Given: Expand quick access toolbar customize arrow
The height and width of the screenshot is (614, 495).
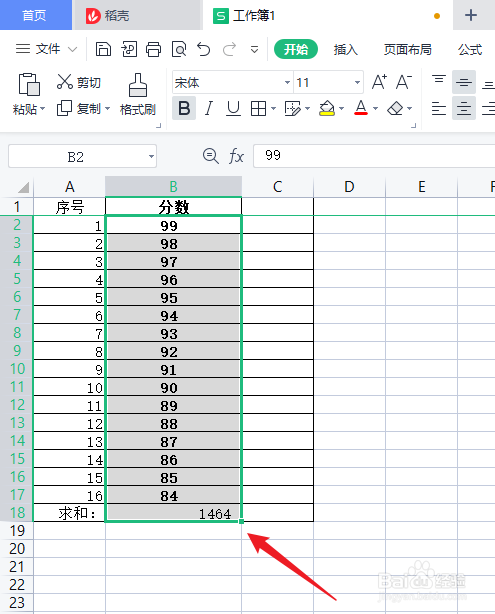Looking at the screenshot, I should click(255, 50).
